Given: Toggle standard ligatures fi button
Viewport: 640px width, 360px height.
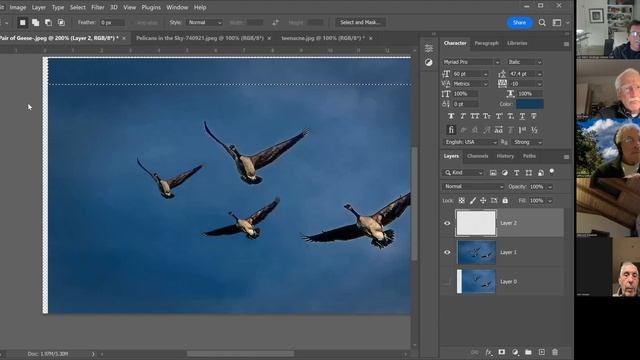Looking at the screenshot, I should click(x=451, y=130).
